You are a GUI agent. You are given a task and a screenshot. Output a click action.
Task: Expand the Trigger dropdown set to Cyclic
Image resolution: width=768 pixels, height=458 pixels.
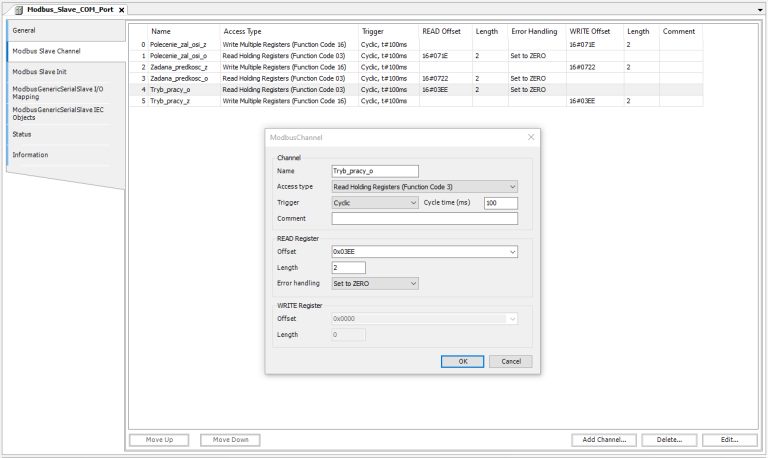click(x=374, y=203)
